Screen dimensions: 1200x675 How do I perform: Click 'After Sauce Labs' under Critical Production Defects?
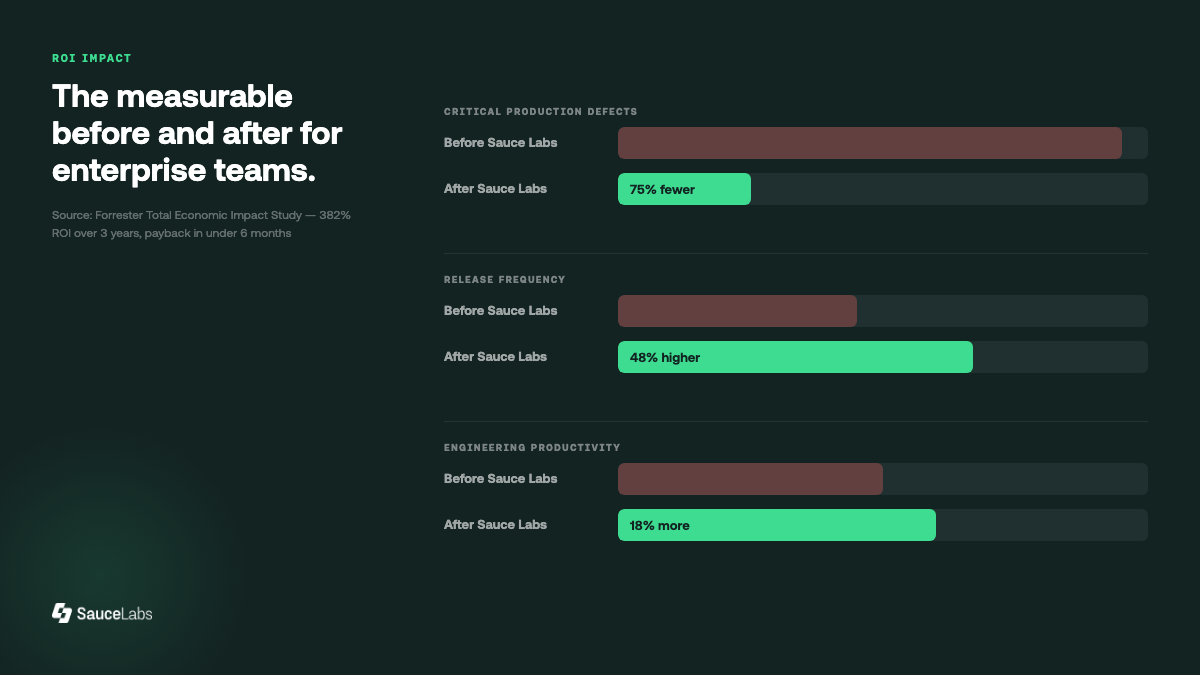(x=496, y=189)
